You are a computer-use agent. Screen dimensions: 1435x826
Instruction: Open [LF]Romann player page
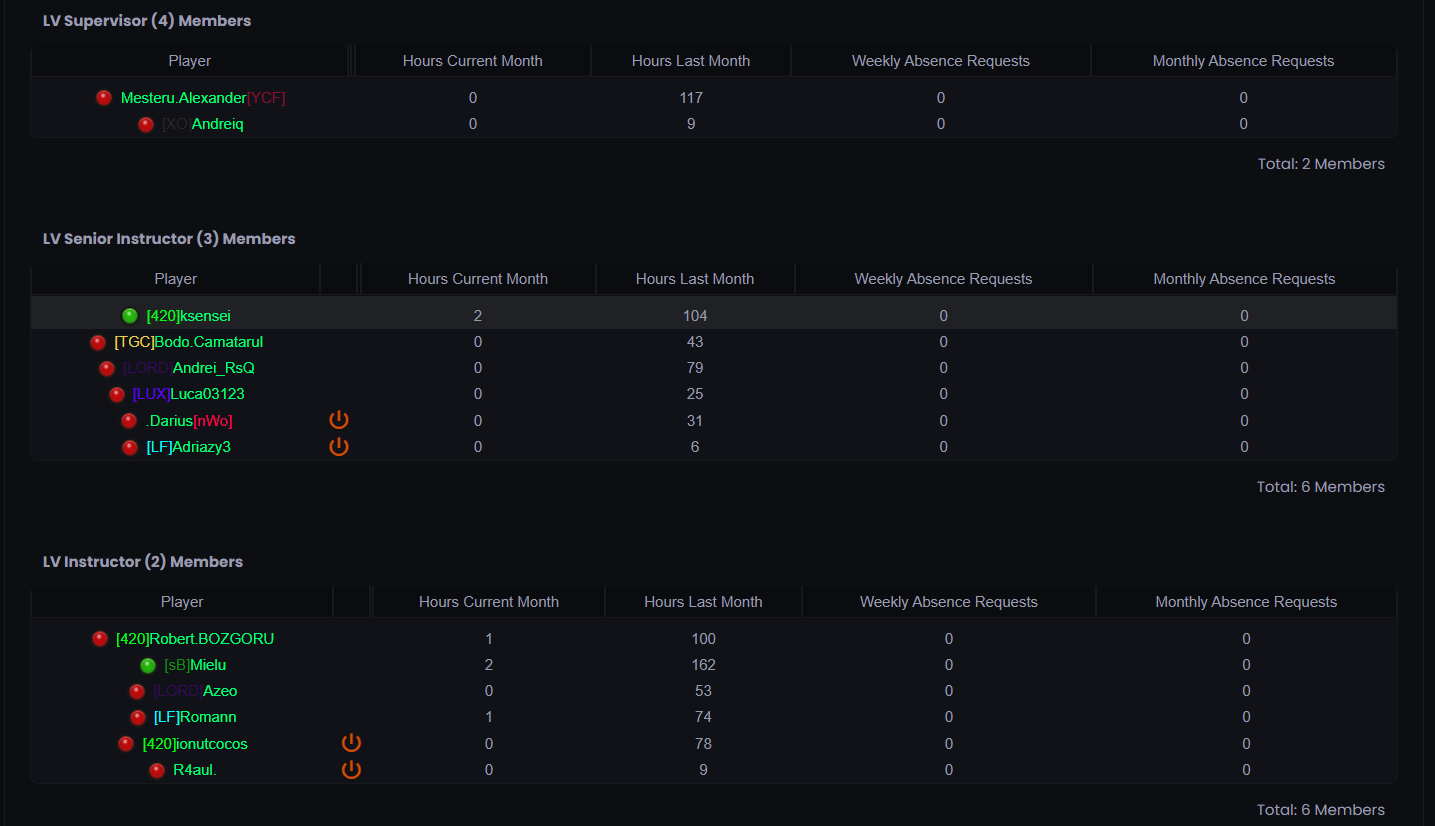coord(195,717)
